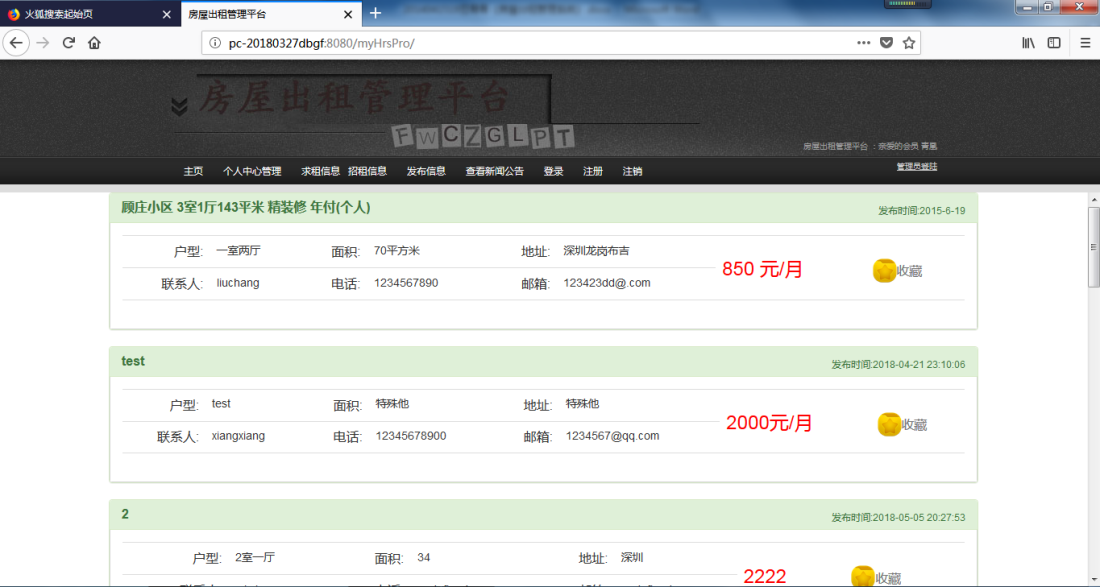Open the listing titled test

133,361
